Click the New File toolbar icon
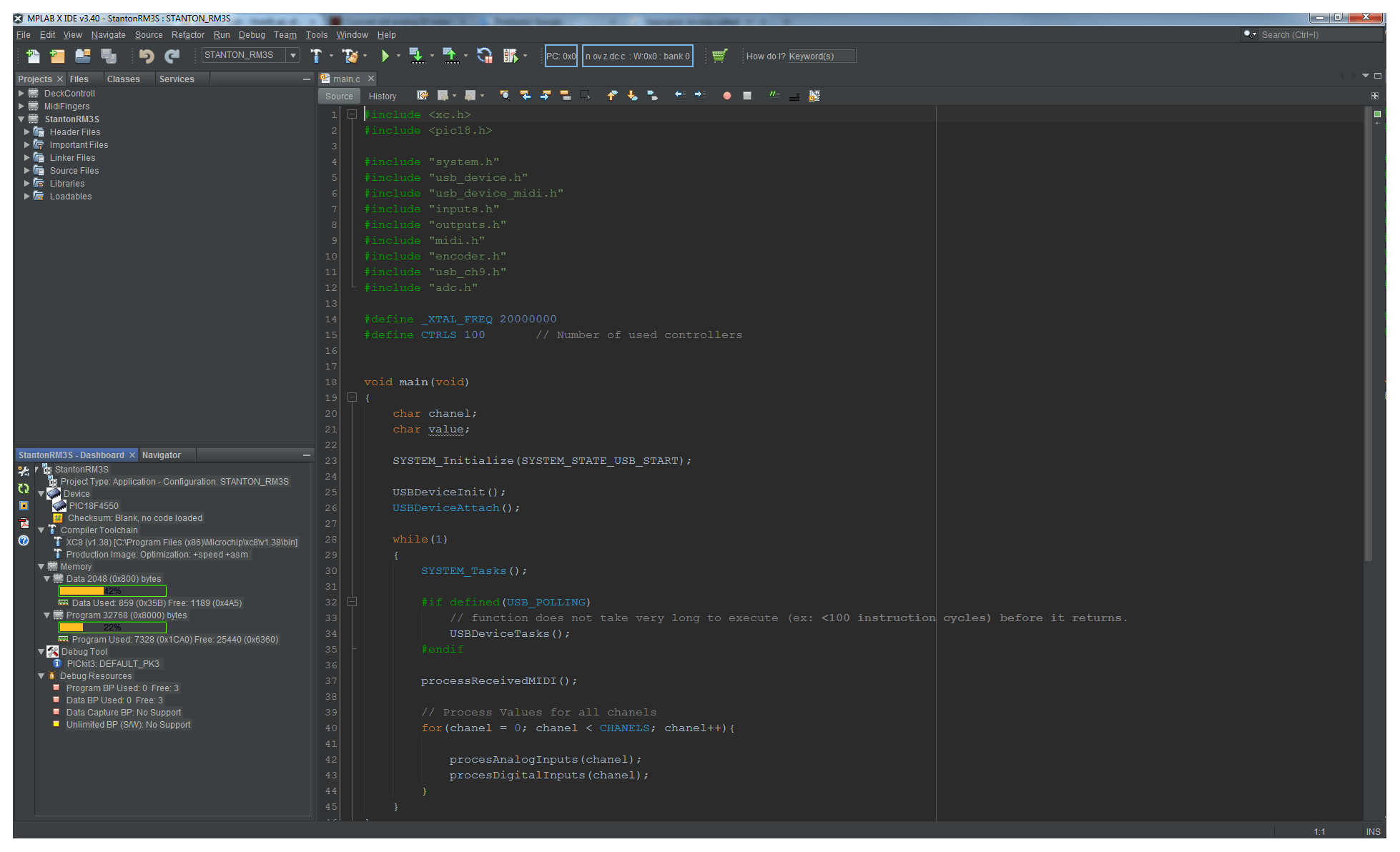The height and width of the screenshot is (852, 1400). (x=33, y=56)
